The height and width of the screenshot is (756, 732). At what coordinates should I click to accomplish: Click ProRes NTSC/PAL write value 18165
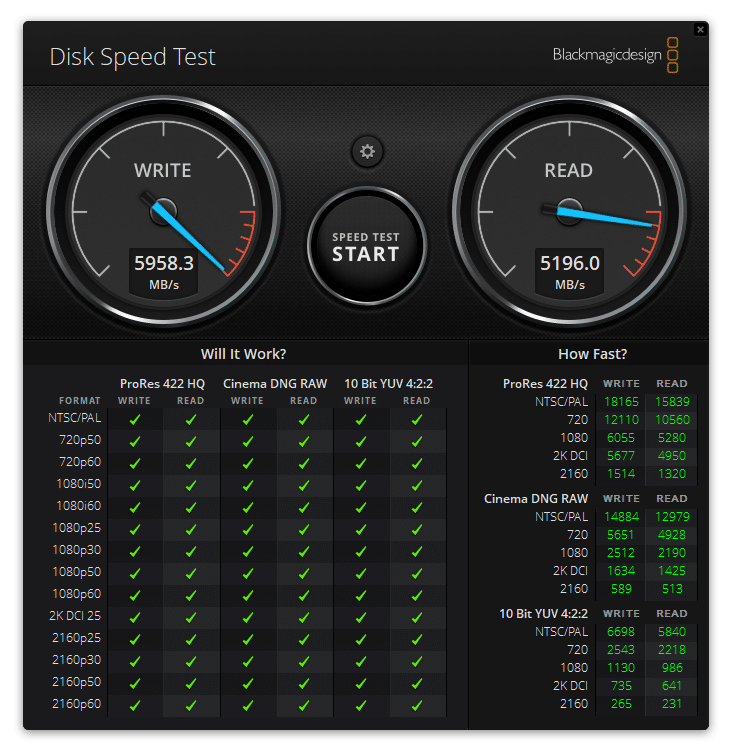[x=621, y=402]
